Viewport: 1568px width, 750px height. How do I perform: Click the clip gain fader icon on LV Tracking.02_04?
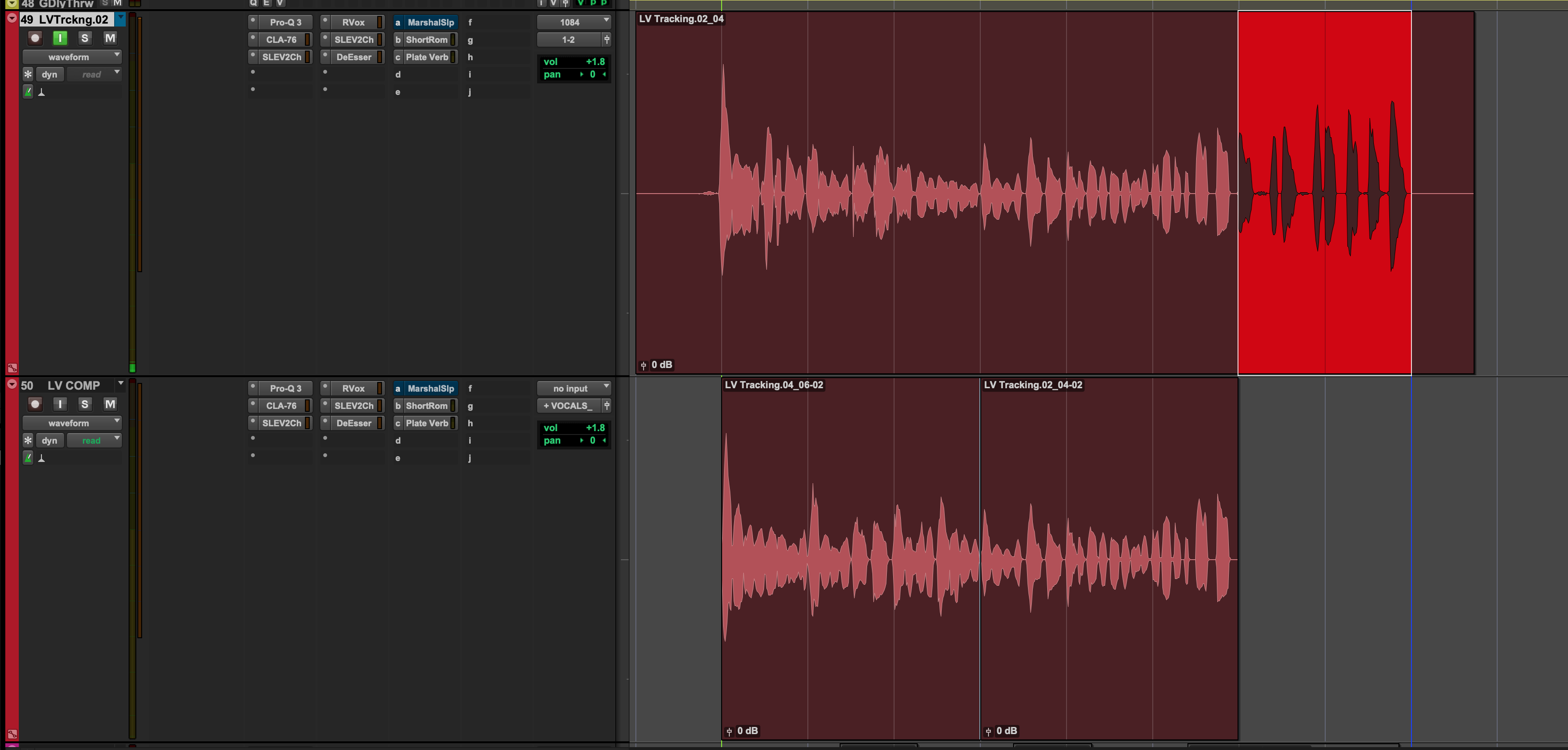[x=644, y=365]
